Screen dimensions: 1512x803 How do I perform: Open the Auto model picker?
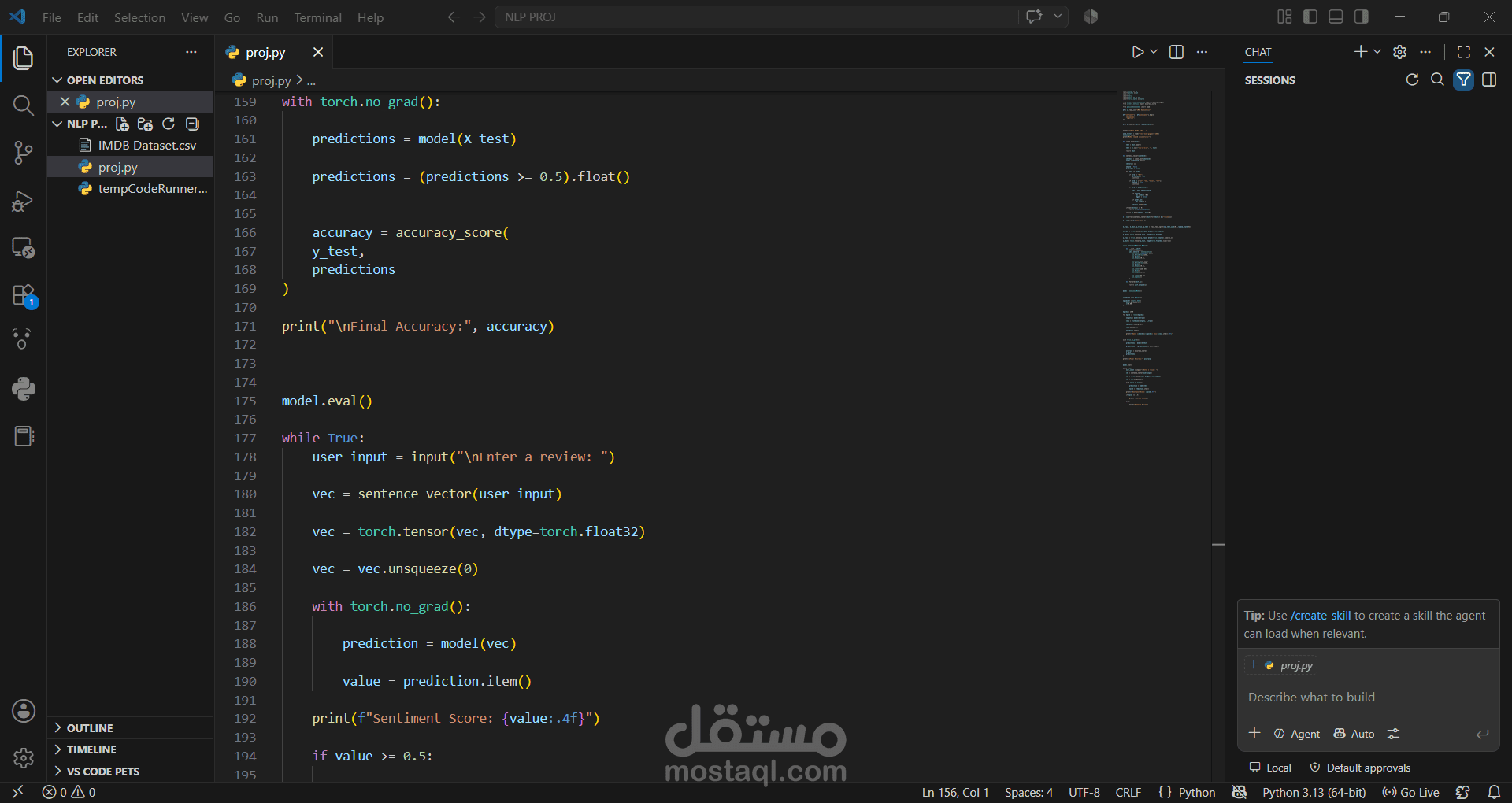point(1354,734)
